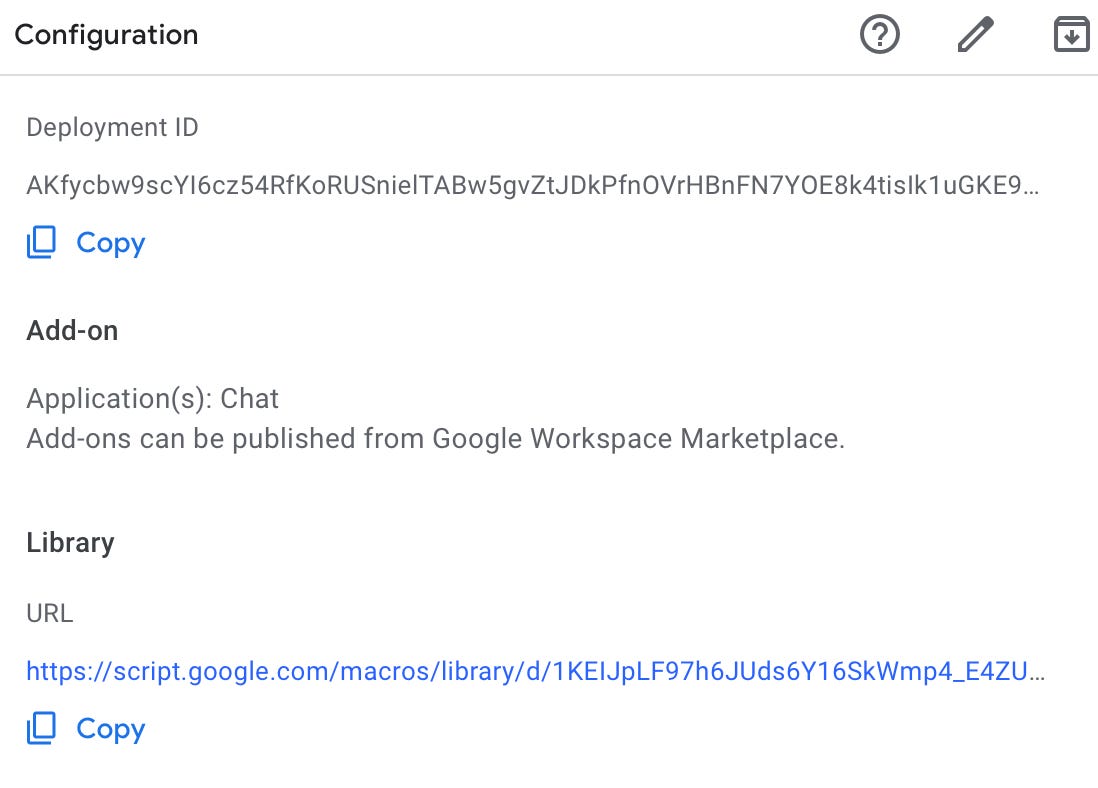Click the archive deployment icon

1071,36
